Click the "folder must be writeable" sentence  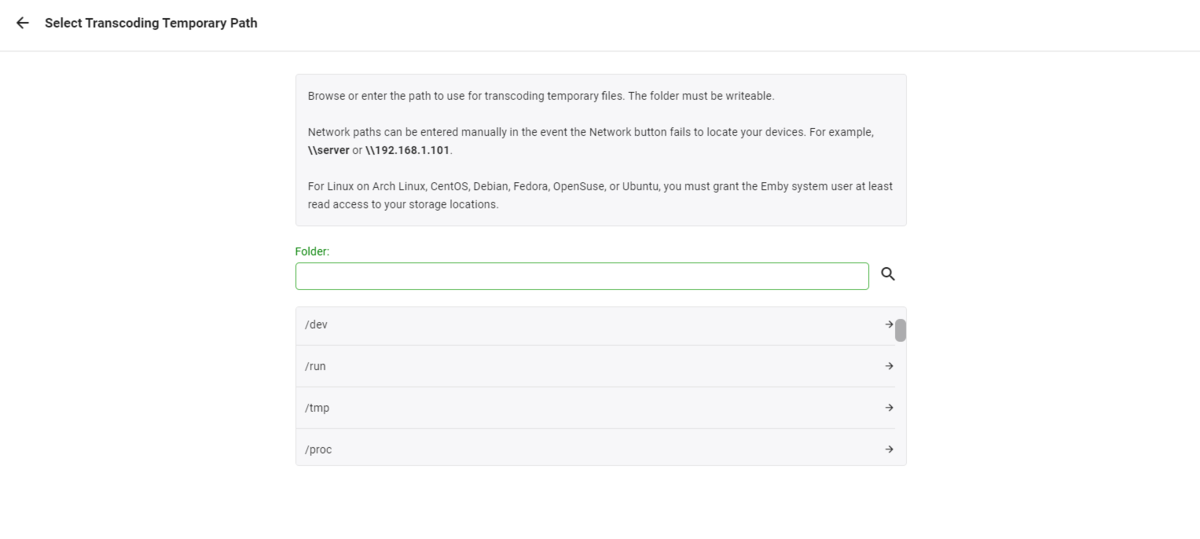(701, 96)
